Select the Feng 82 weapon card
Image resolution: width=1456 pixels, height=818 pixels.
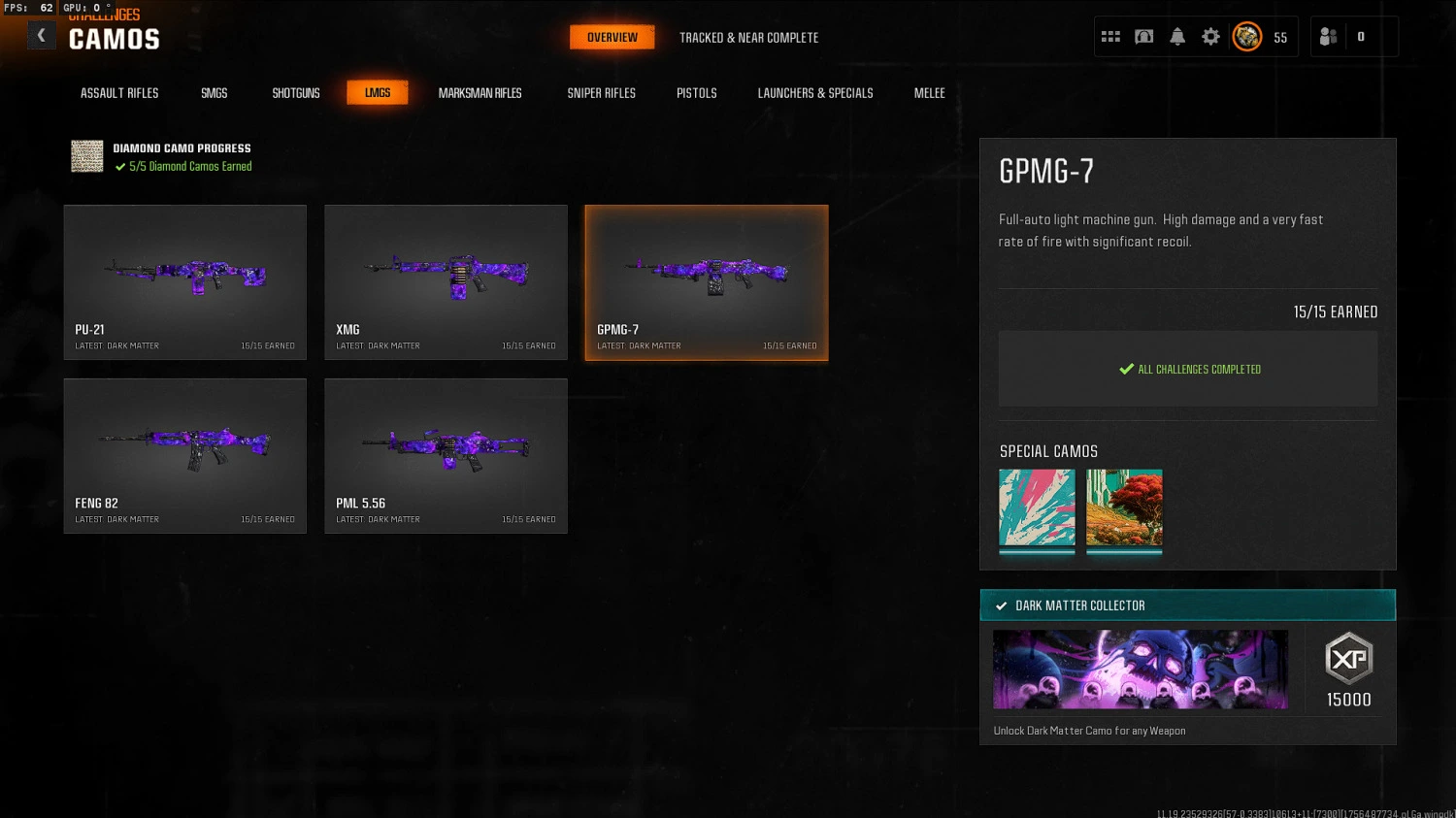click(x=185, y=456)
